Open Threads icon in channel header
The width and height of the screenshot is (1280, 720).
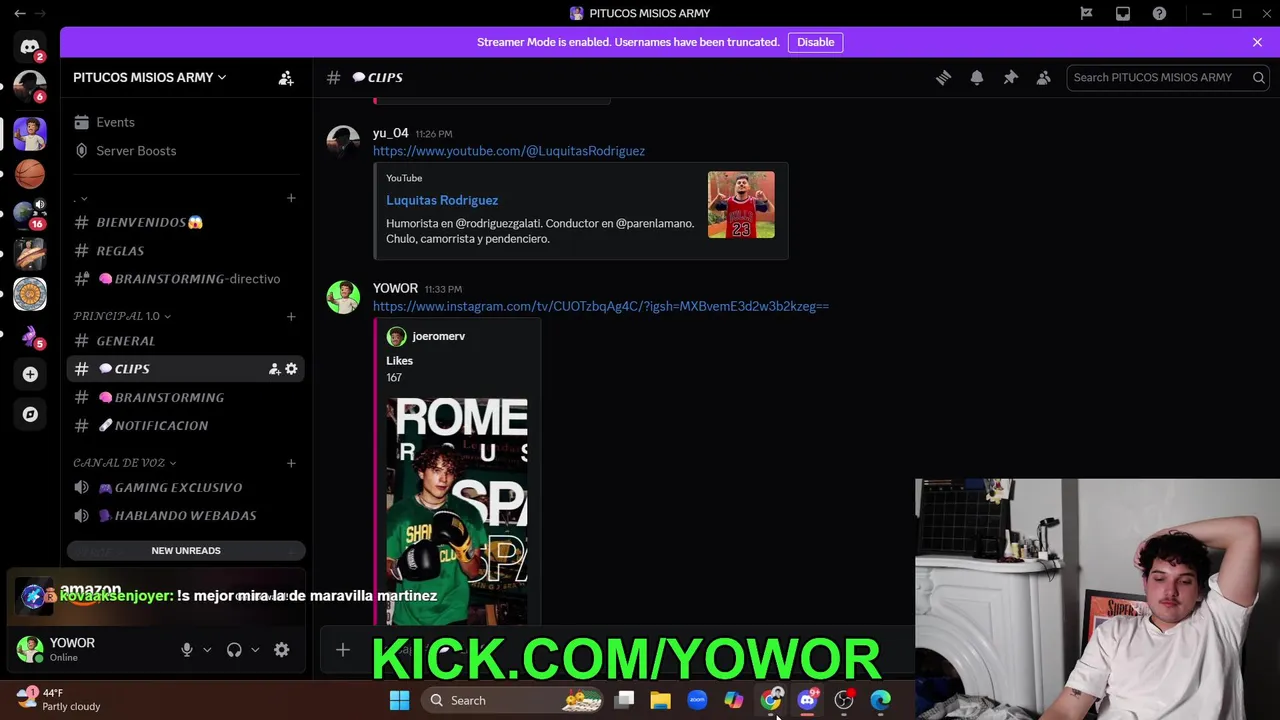click(943, 77)
